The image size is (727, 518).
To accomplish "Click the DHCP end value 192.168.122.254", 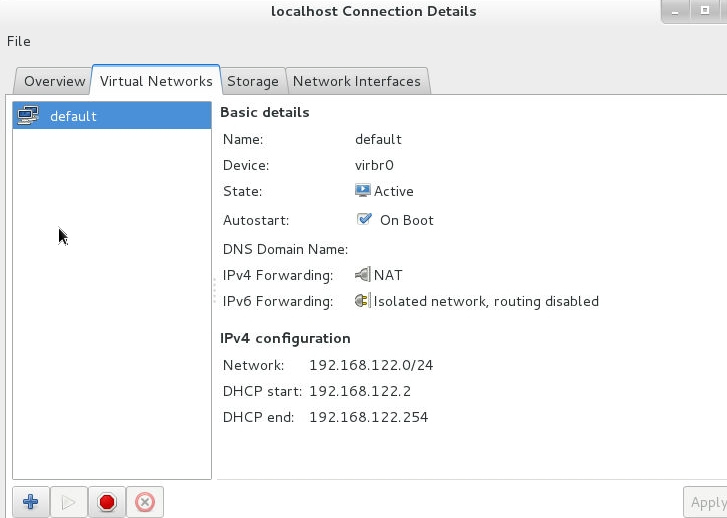I will coord(369,417).
